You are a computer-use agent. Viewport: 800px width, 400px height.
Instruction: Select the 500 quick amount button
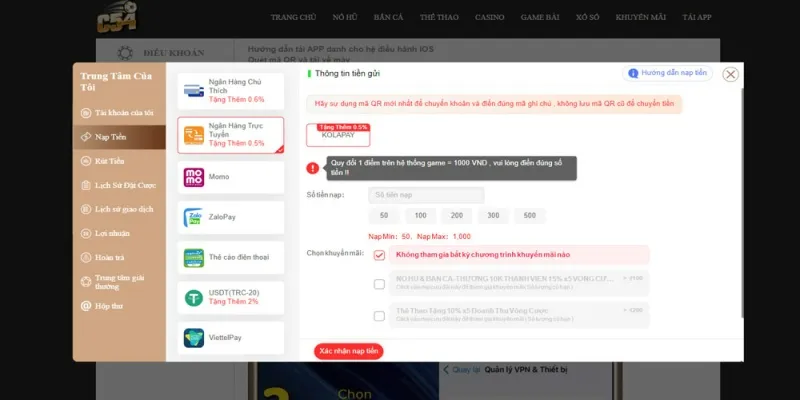click(x=530, y=216)
